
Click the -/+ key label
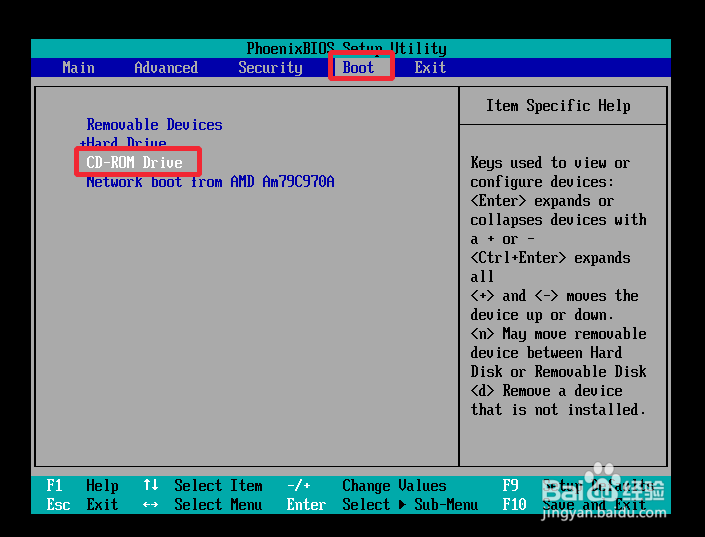tap(299, 486)
